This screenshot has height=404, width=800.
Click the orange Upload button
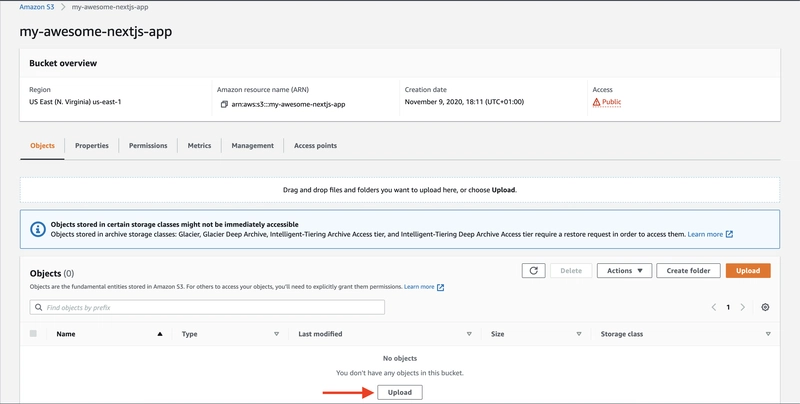tap(748, 270)
